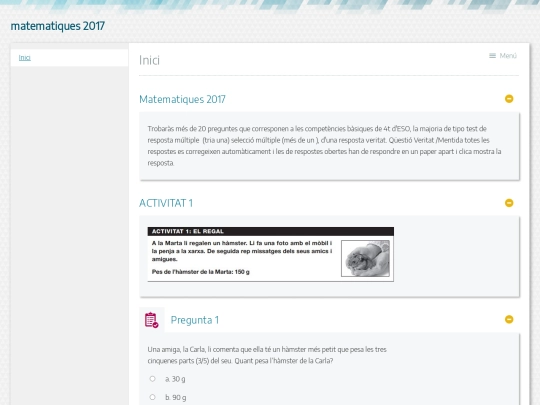
Task: Select answer a. 30 g
Action: (x=153, y=379)
